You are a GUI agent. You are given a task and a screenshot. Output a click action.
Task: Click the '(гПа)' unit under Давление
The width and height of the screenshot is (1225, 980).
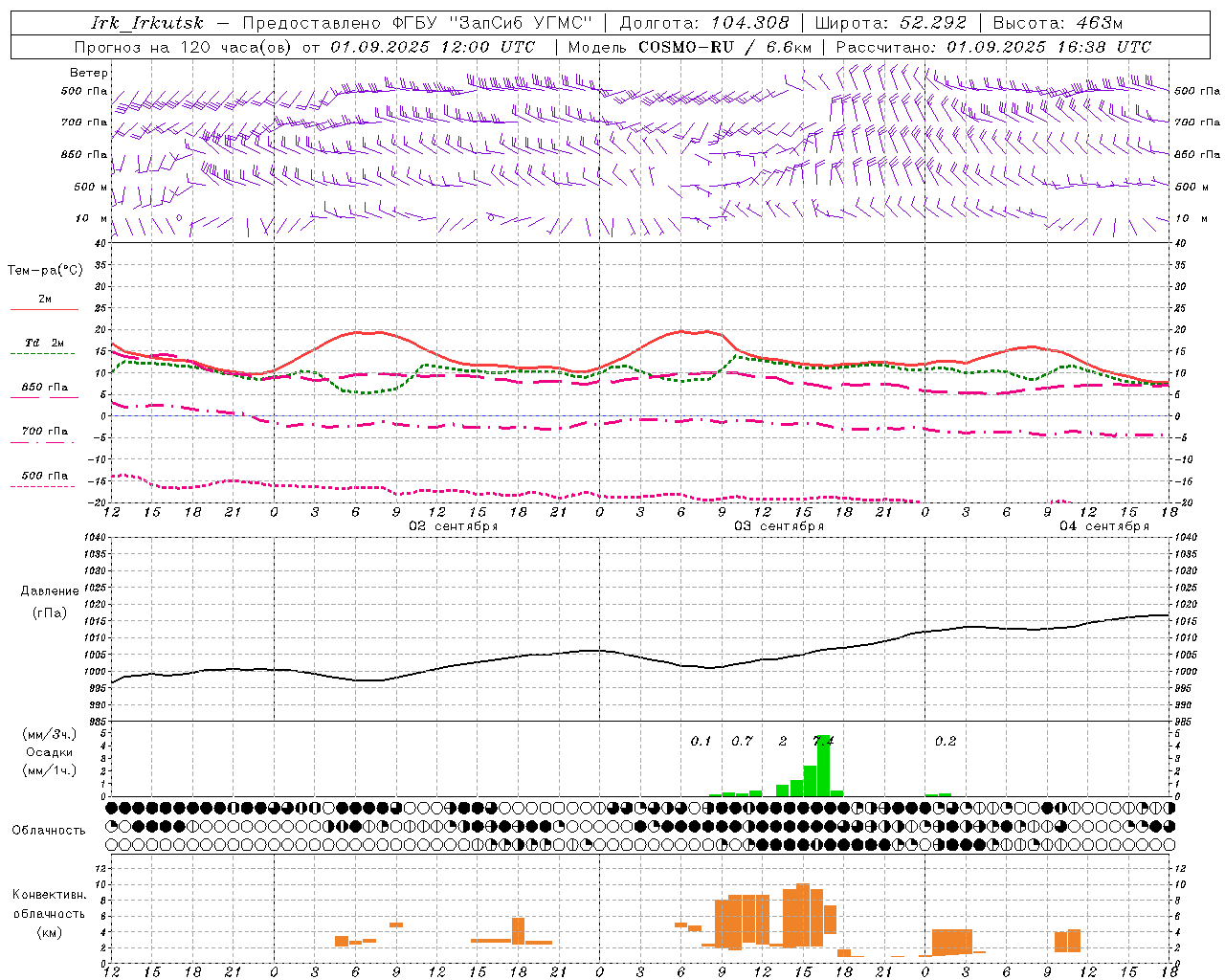coord(50,613)
